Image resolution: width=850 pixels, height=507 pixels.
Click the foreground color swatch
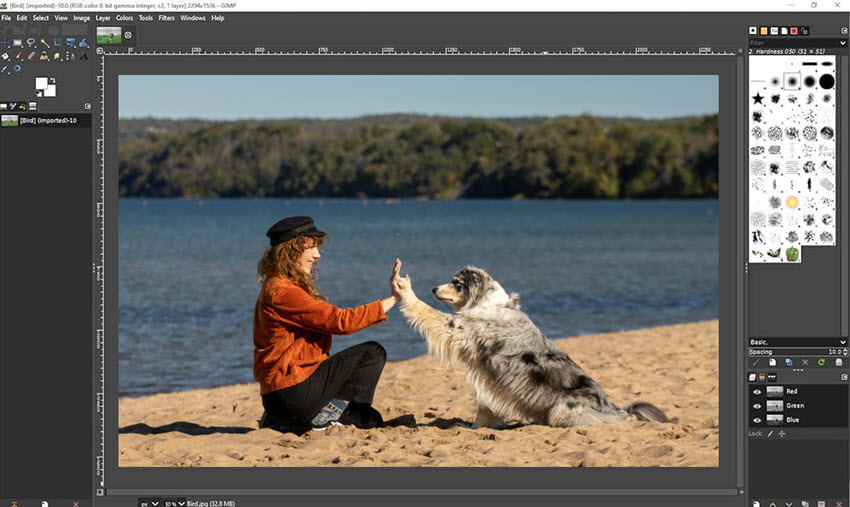click(x=42, y=83)
